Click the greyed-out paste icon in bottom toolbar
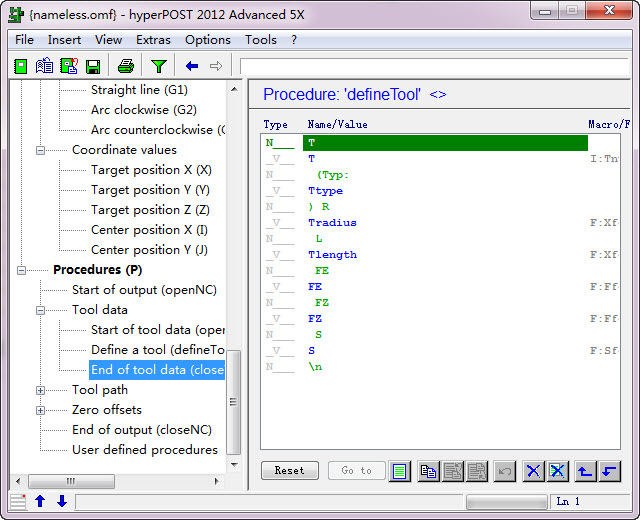This screenshot has height=520, width=640. [477, 471]
